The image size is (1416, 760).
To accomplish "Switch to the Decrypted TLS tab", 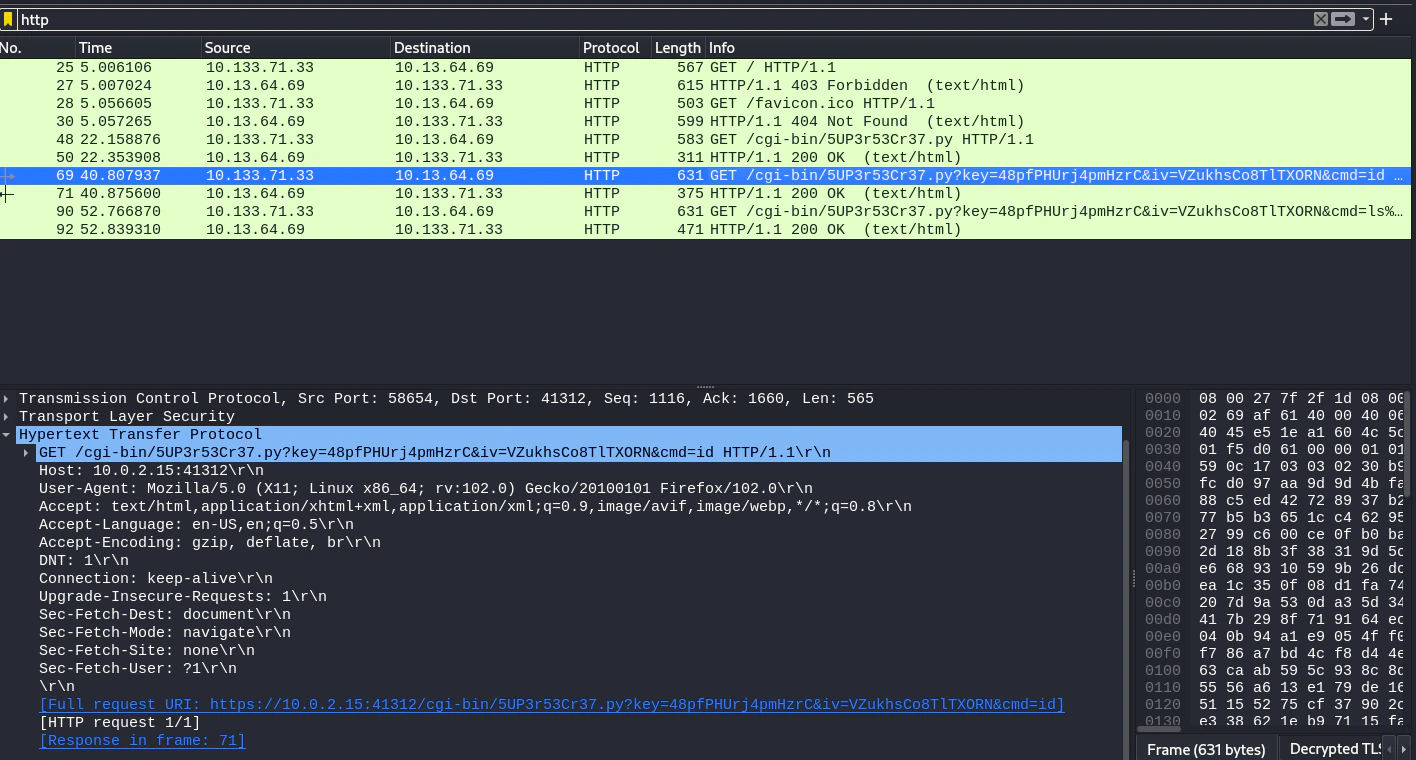I will (x=1335, y=749).
